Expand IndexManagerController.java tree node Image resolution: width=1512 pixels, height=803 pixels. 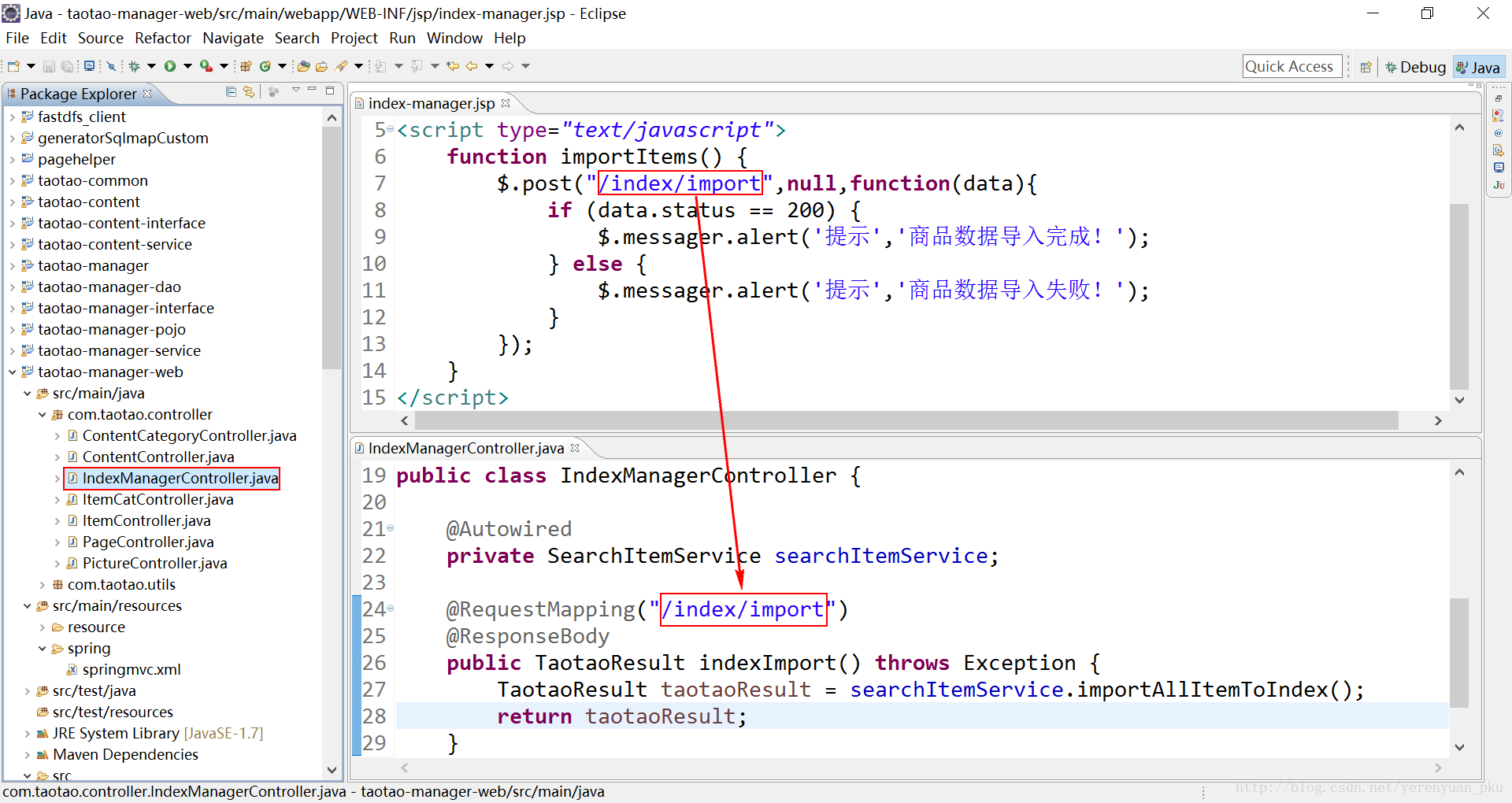57,478
